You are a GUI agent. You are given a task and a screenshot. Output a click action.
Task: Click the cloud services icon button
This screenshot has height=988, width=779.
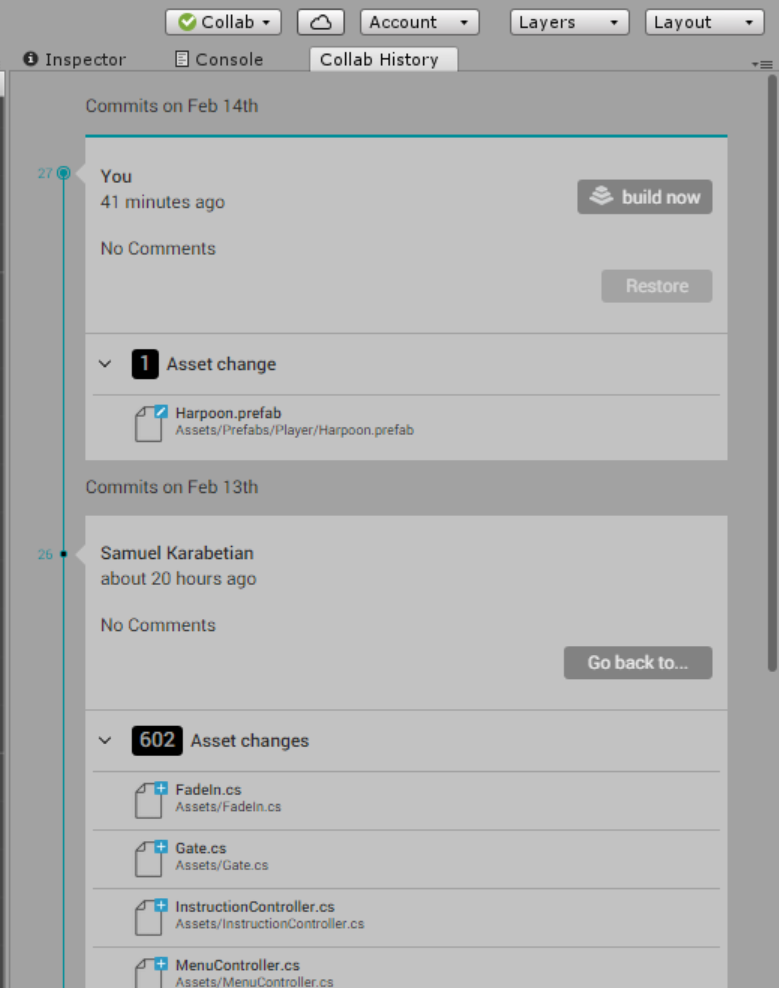[x=320, y=22]
